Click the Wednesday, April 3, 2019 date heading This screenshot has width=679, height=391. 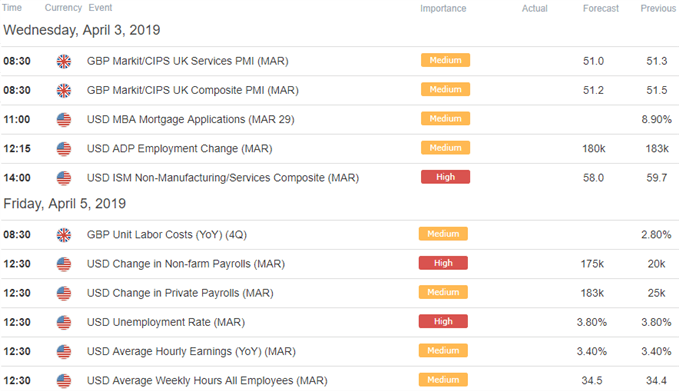click(82, 30)
